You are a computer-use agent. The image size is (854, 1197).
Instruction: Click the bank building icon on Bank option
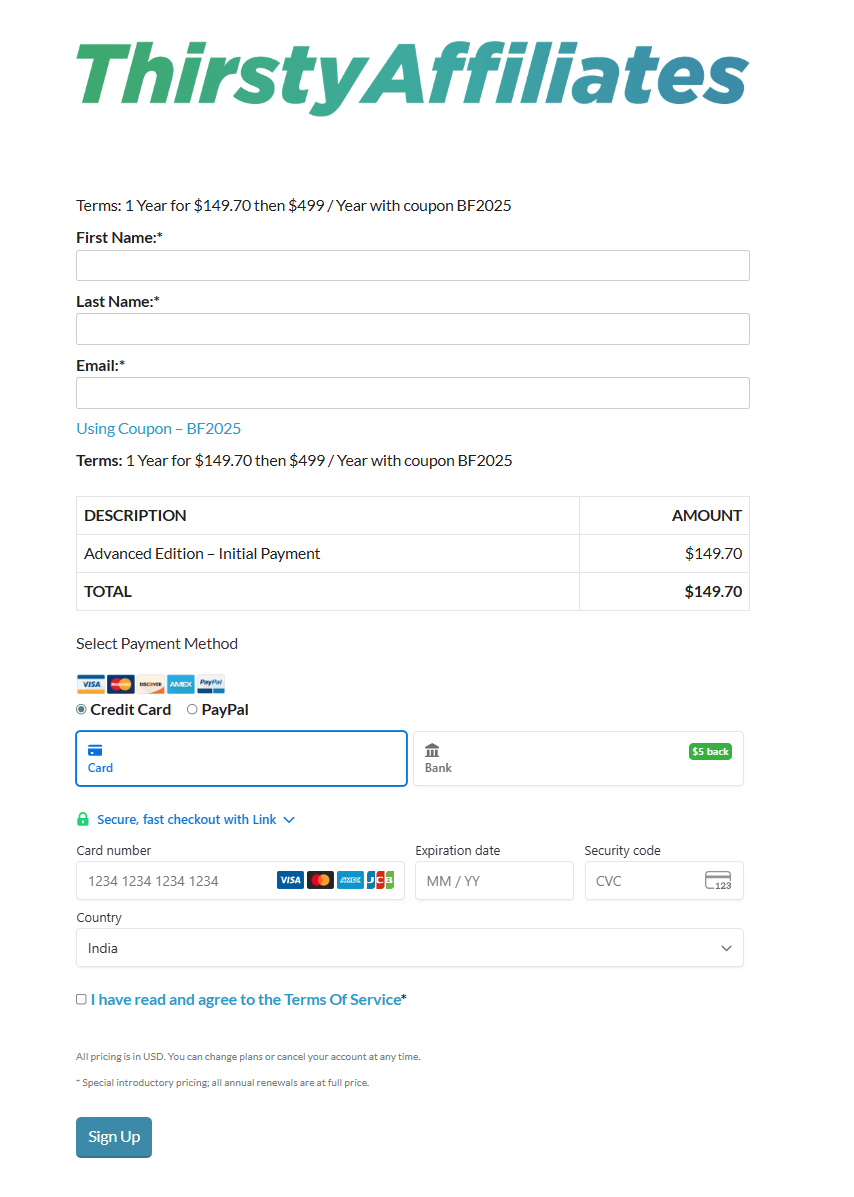pyautogui.click(x=430, y=749)
